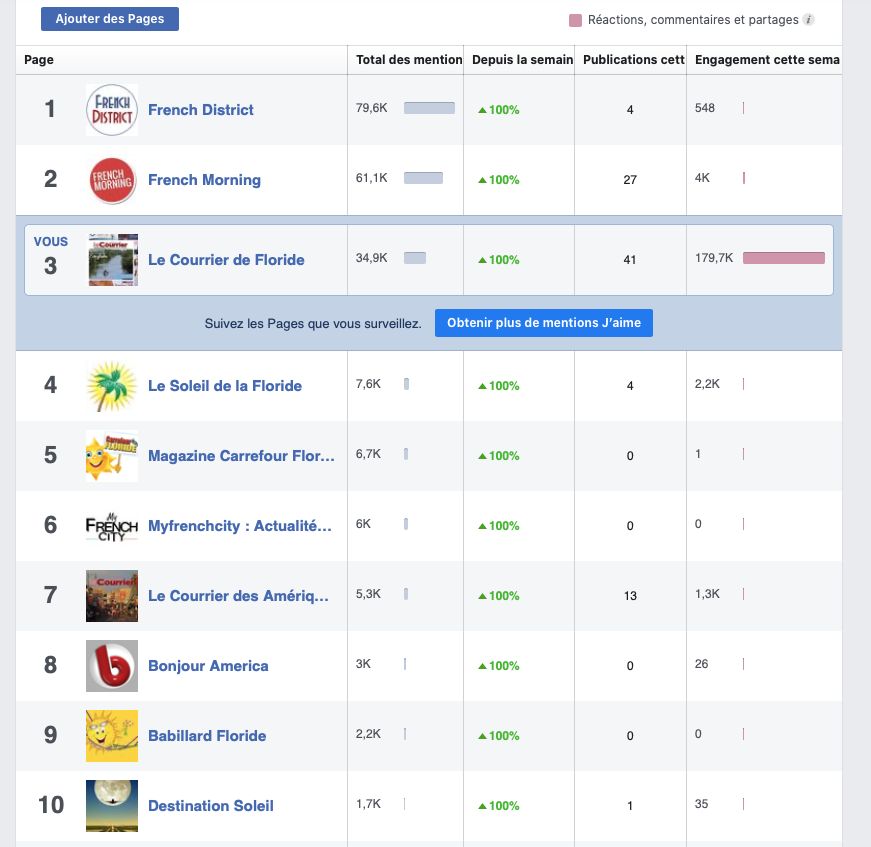Click the French Morning red logo
Image resolution: width=871 pixels, height=847 pixels.
click(x=112, y=180)
